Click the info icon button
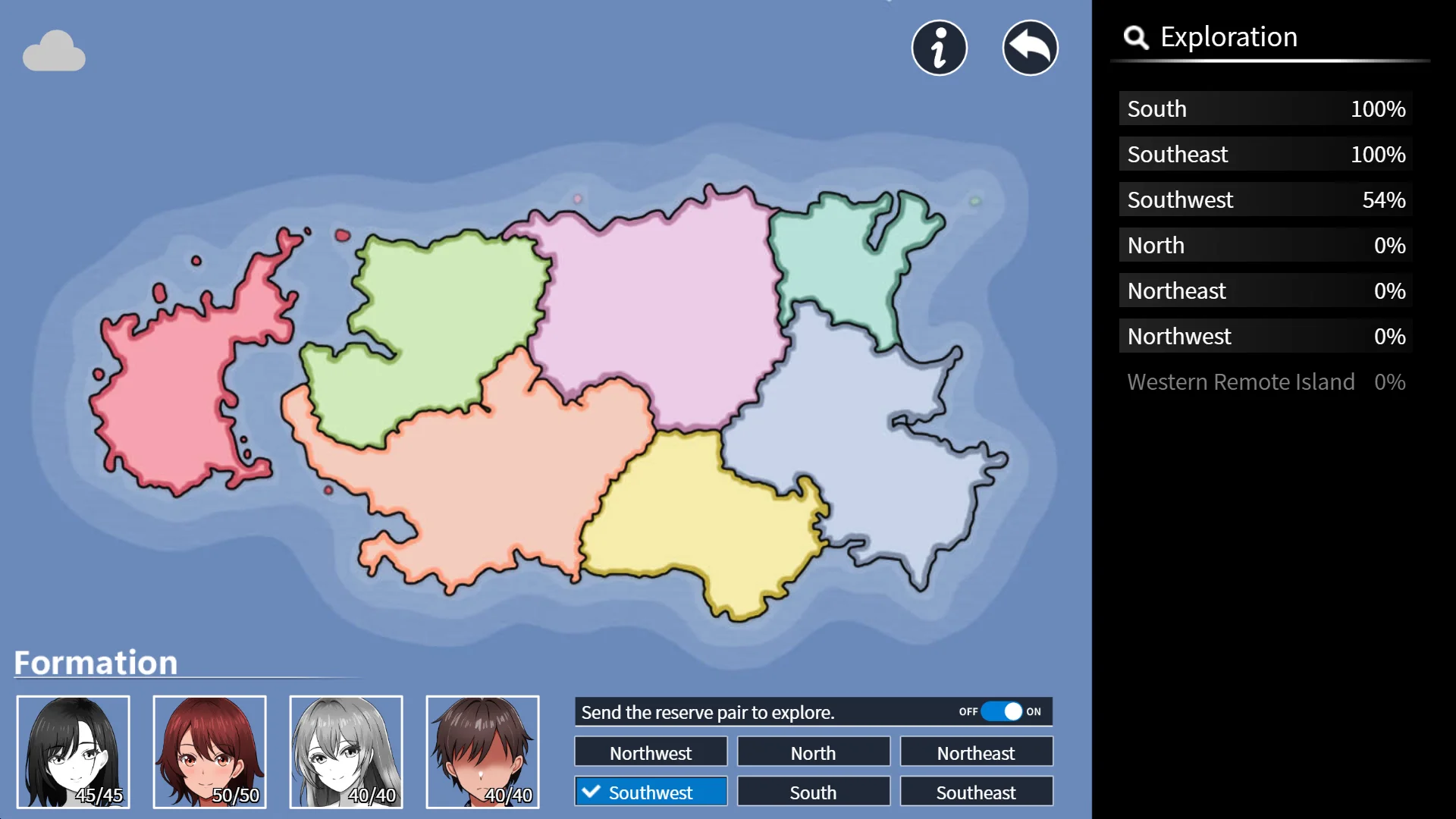This screenshot has width=1456, height=819. point(939,48)
